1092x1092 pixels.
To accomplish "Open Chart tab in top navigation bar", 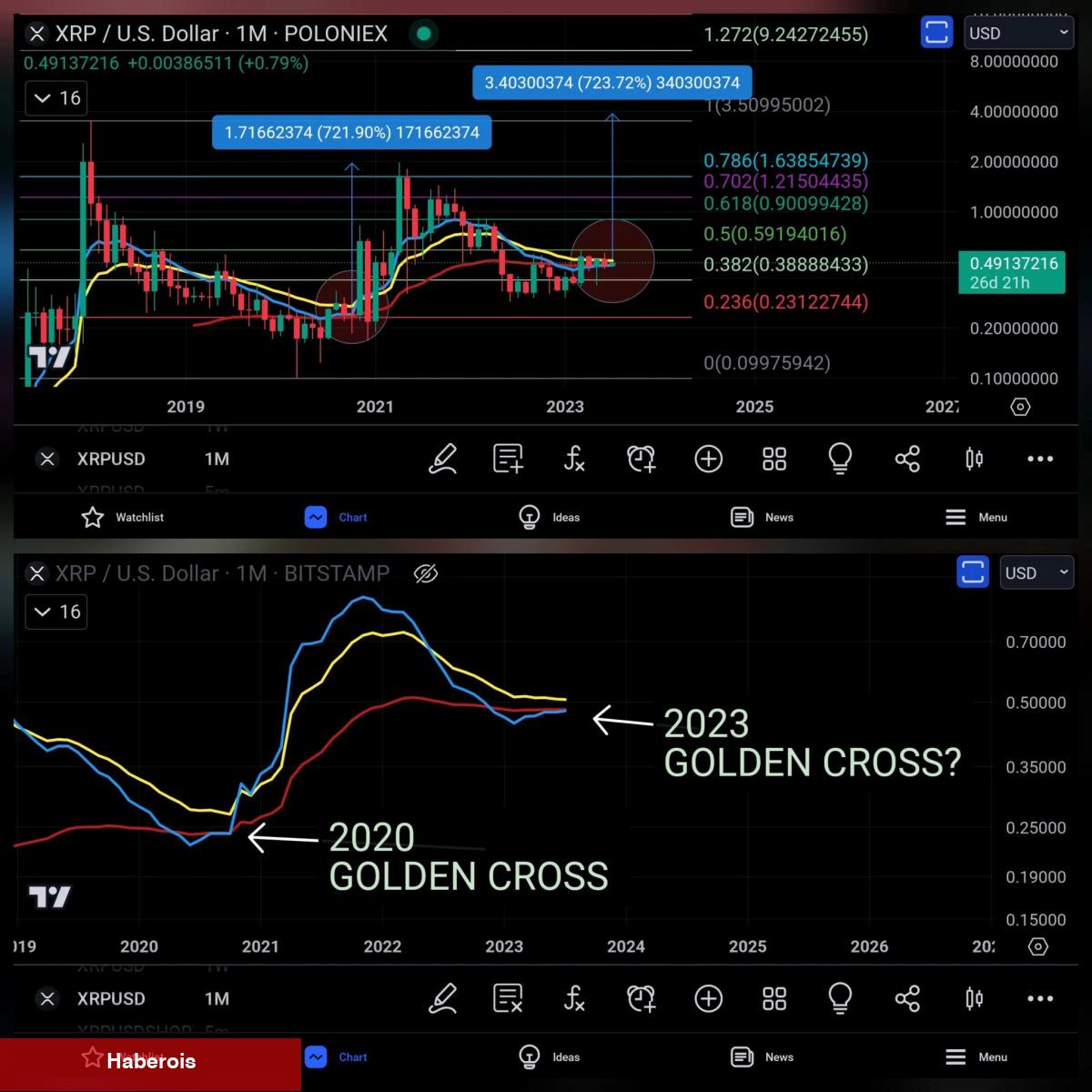I will point(336,517).
